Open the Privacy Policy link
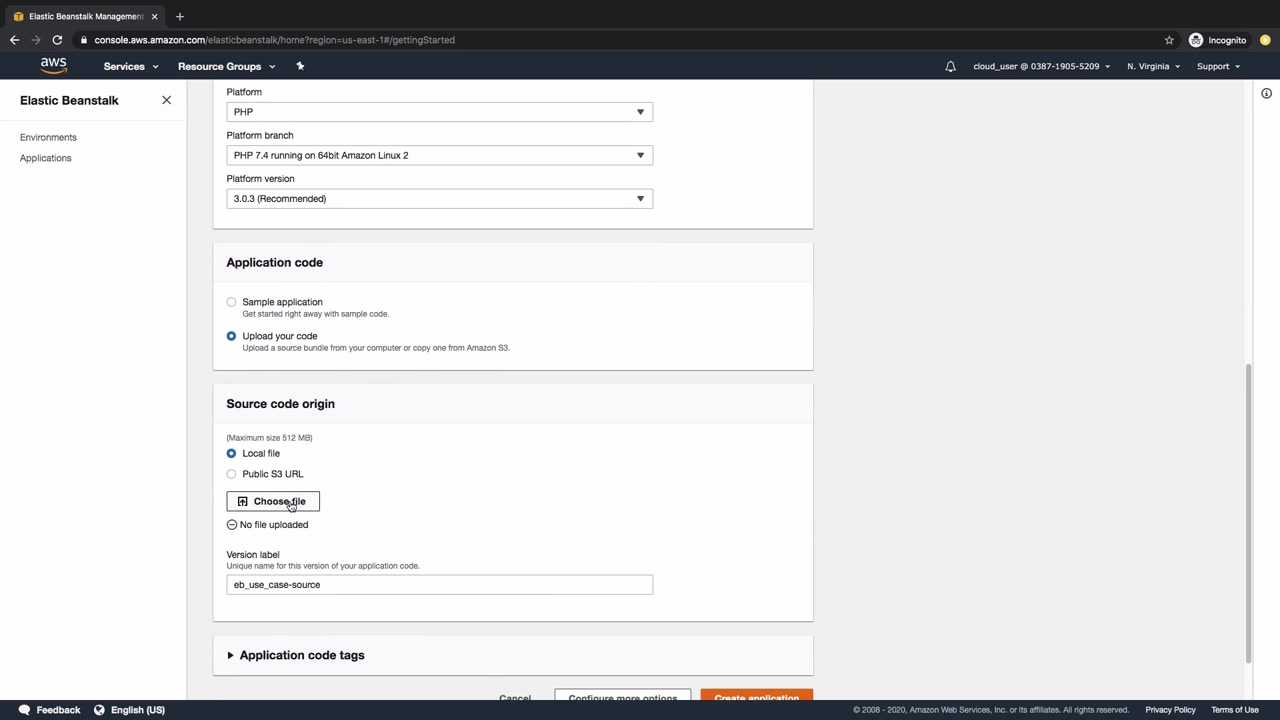This screenshot has width=1280, height=720. [x=1170, y=710]
